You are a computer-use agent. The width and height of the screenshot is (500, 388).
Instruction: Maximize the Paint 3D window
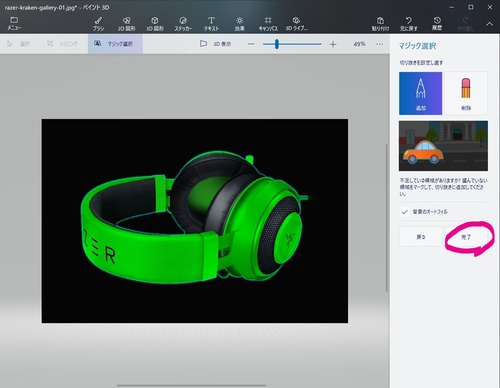tap(471, 7)
